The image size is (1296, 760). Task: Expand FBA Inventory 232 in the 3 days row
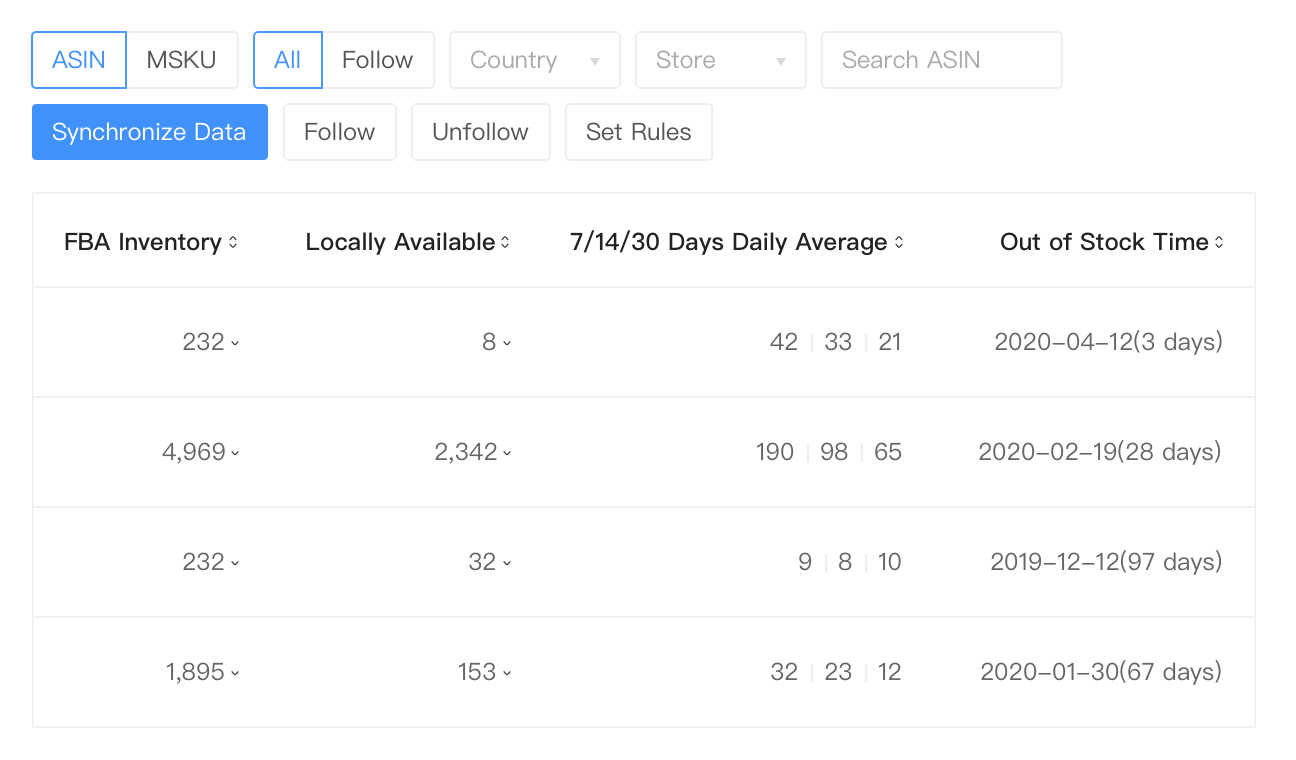coord(235,343)
